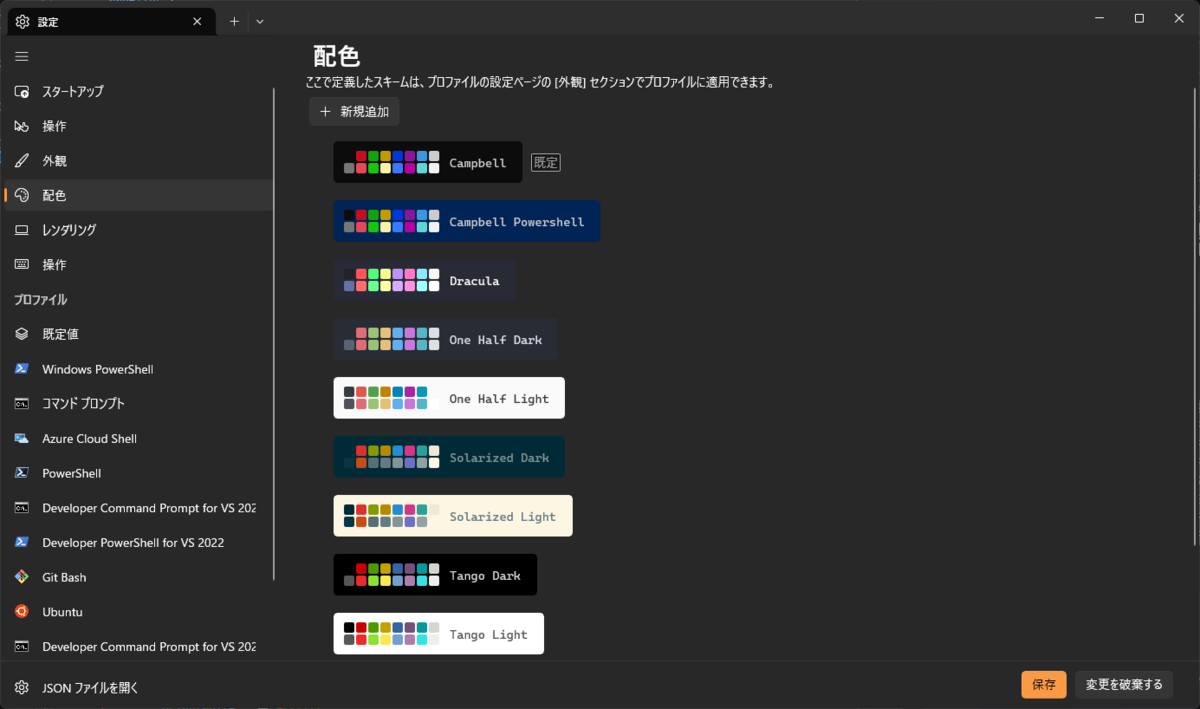Select the Ubuntu profile label
The image size is (1200, 709).
[x=62, y=612]
